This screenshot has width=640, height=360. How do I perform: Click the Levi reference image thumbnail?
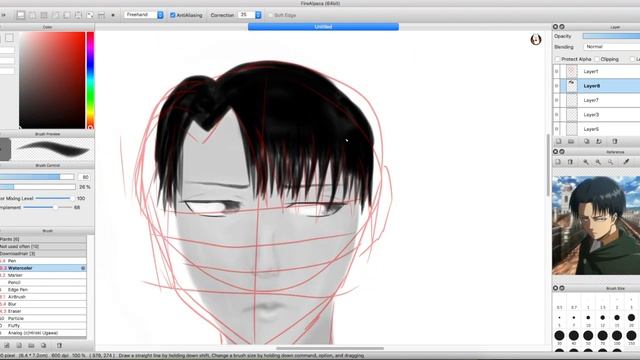[x=596, y=225]
